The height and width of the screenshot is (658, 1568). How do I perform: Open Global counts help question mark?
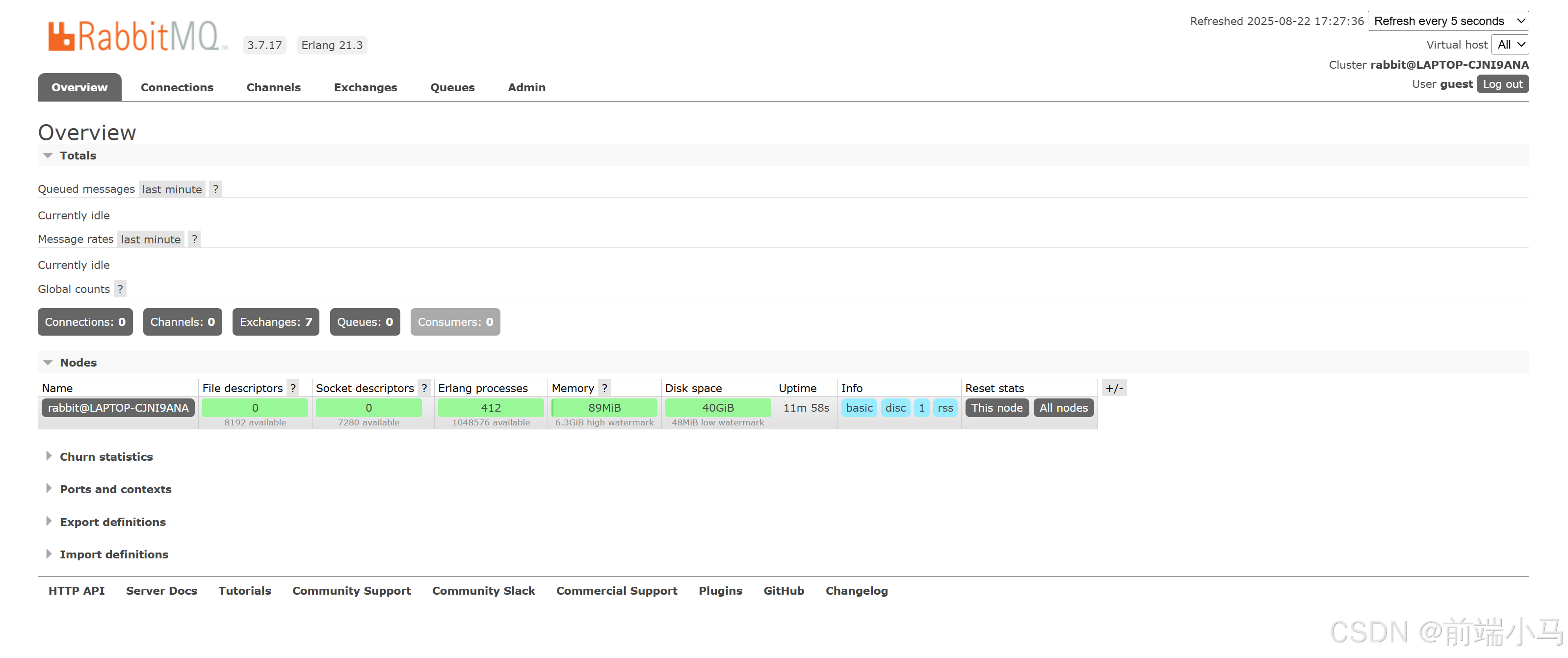tap(121, 289)
